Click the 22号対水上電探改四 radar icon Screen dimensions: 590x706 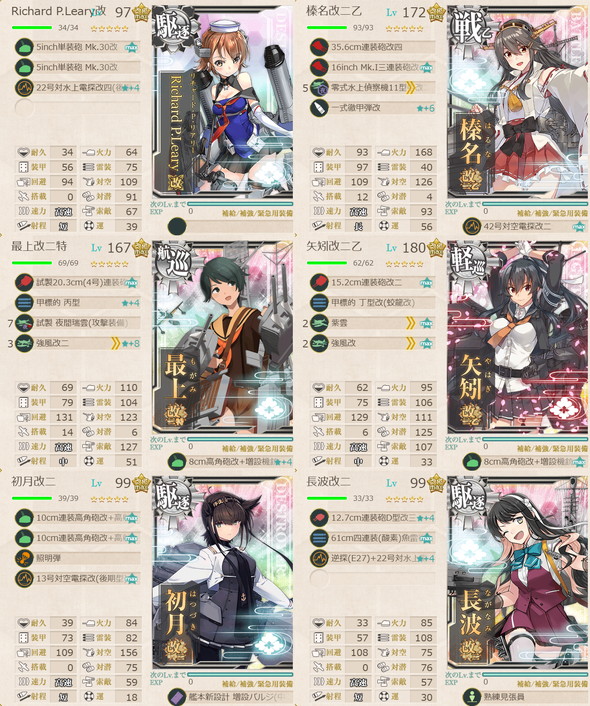24,87
